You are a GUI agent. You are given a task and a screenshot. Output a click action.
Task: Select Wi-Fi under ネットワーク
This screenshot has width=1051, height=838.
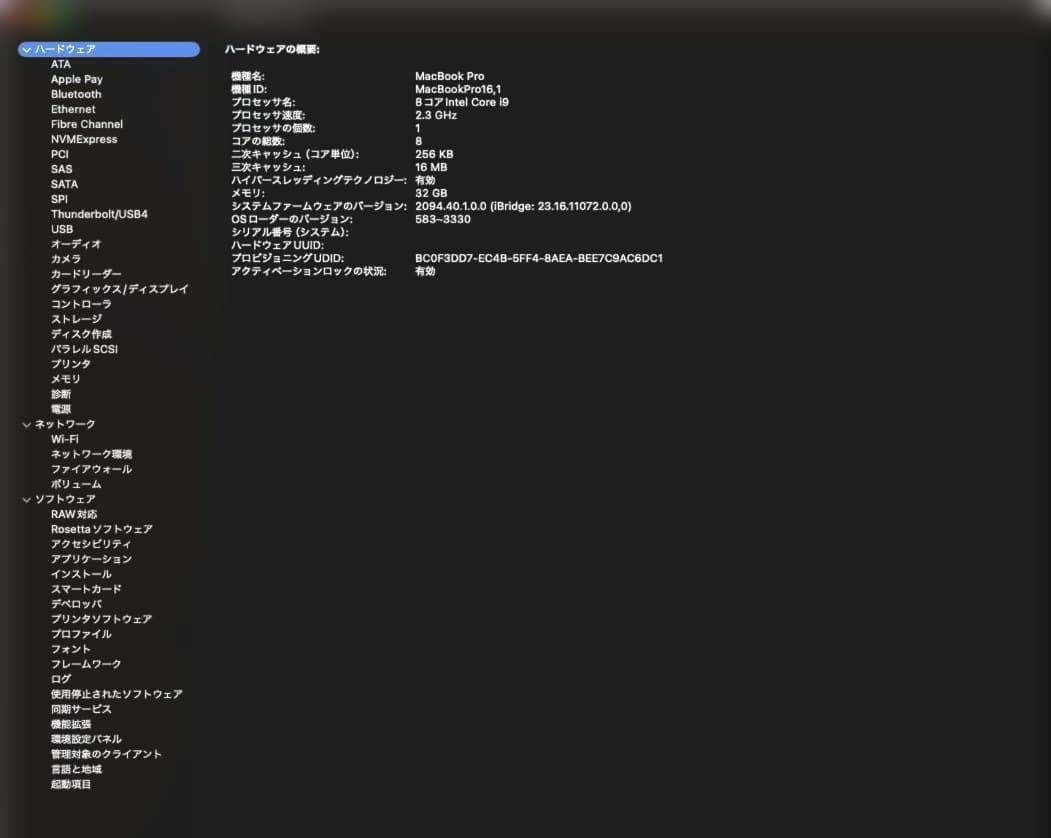click(x=67, y=439)
